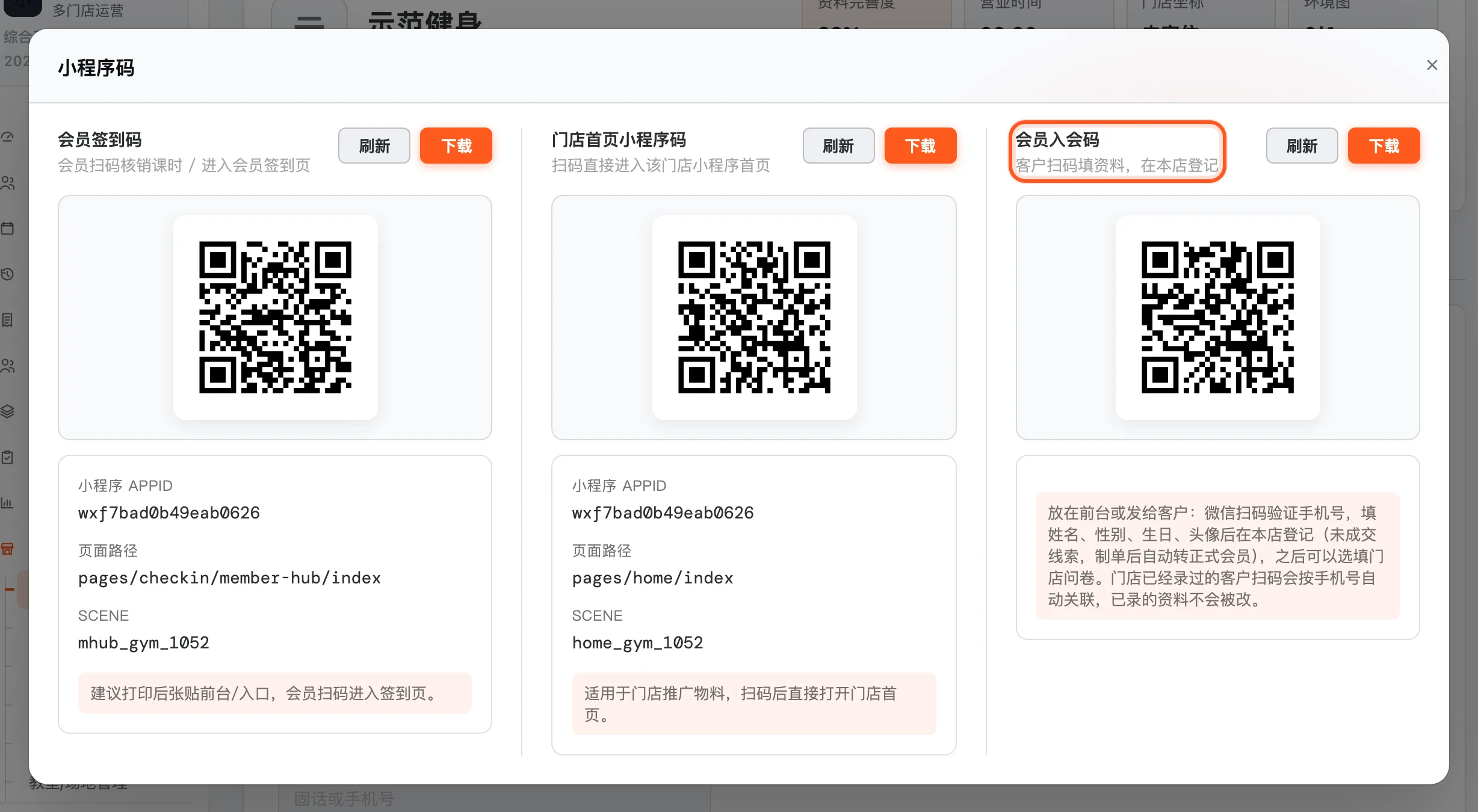Download the 会员入会码 QR code

click(x=1384, y=146)
